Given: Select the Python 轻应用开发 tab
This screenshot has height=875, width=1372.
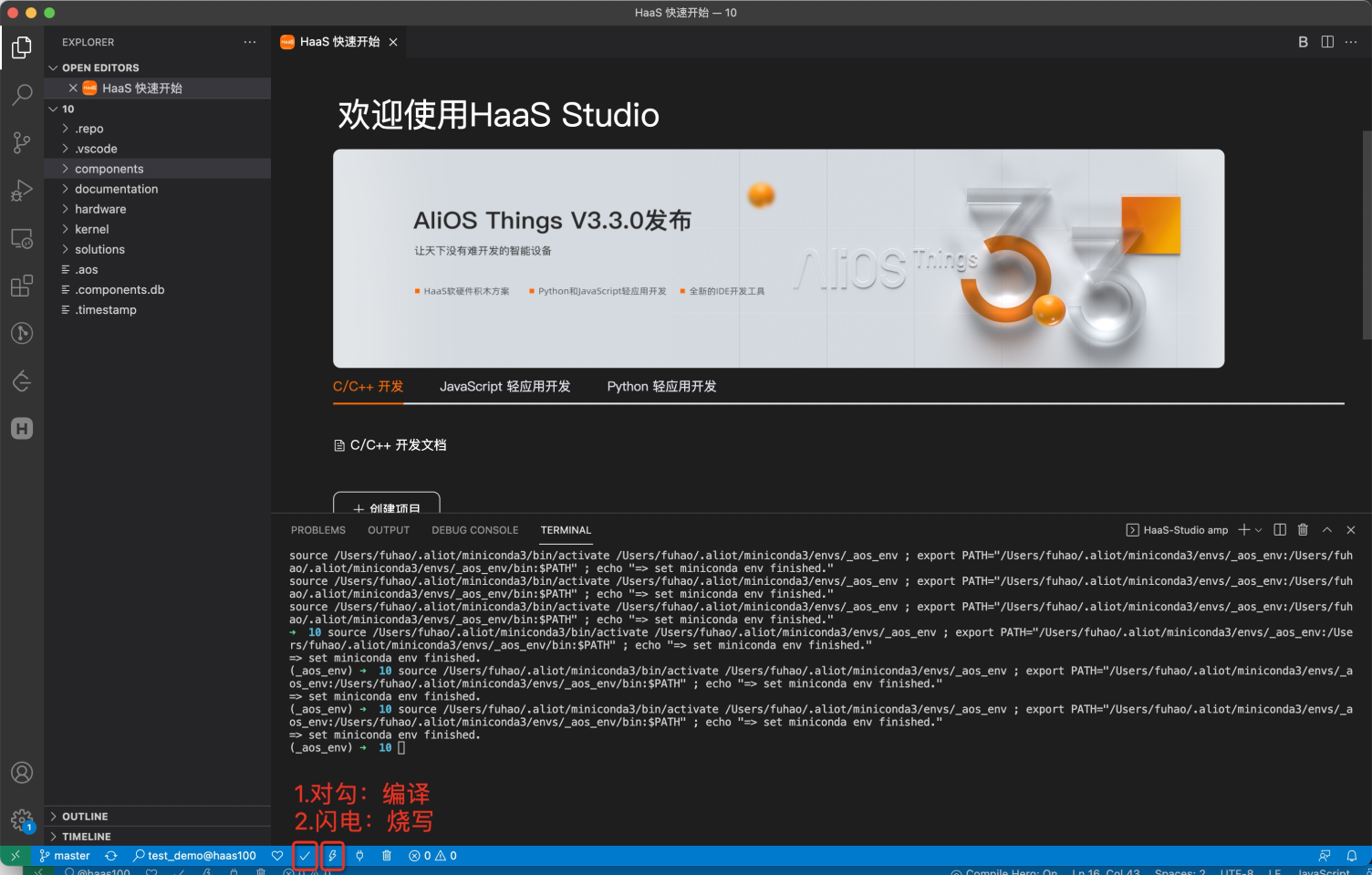Looking at the screenshot, I should click(x=662, y=387).
